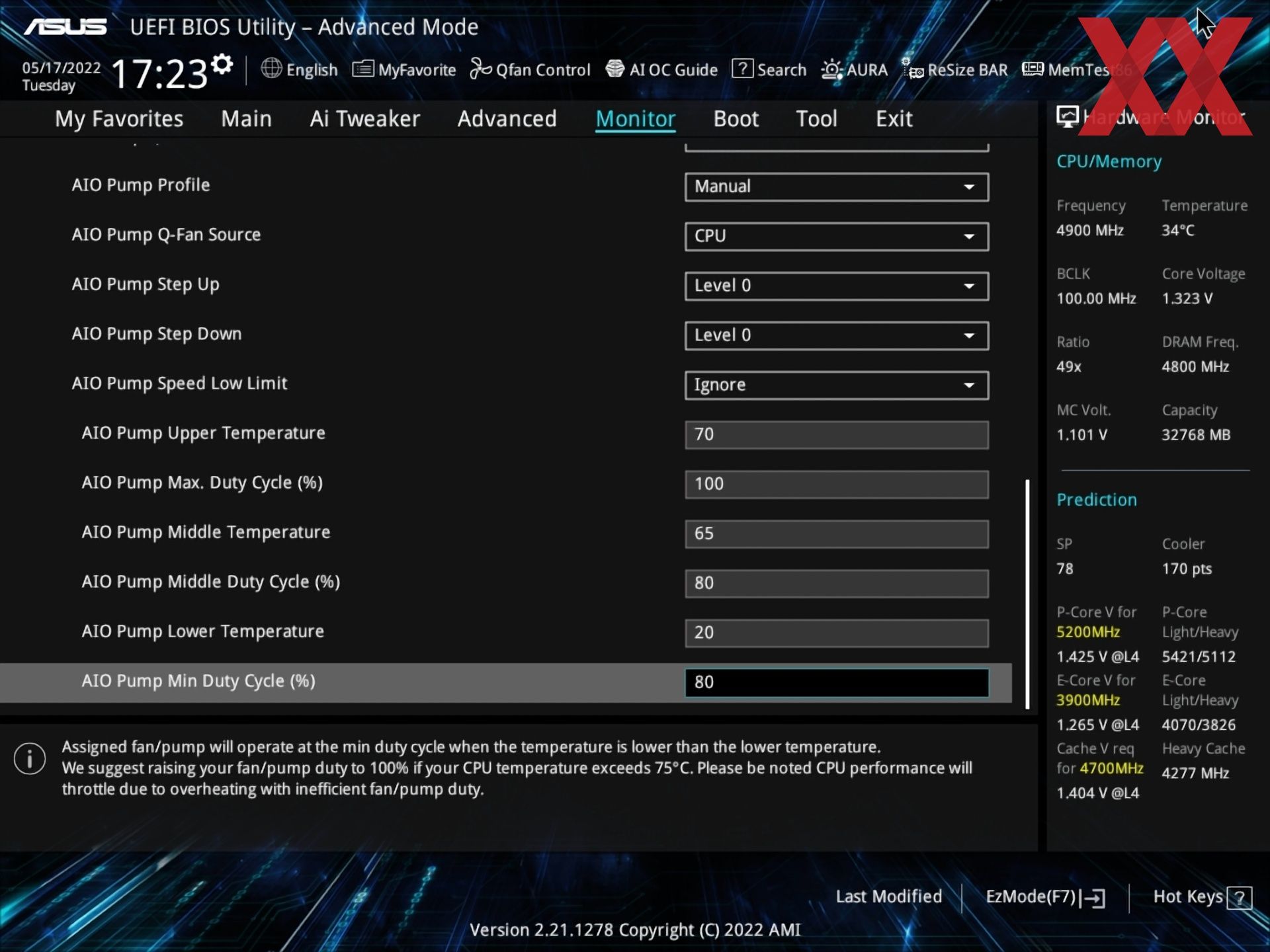This screenshot has width=1270, height=952.
Task: Click the settings list vertical scrollbar
Action: pos(1027,594)
